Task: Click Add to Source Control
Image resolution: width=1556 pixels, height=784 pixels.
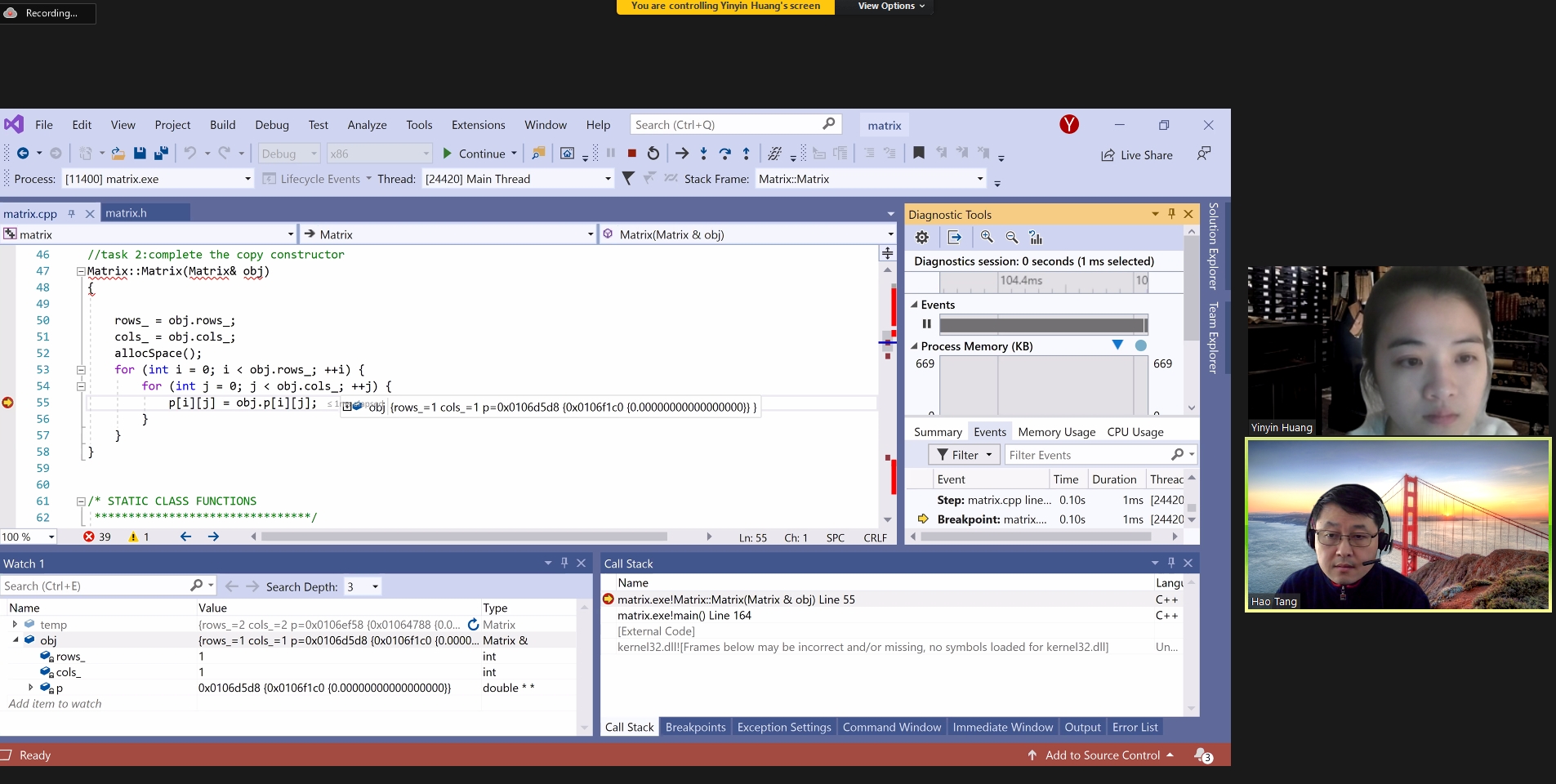Action: coord(1102,755)
